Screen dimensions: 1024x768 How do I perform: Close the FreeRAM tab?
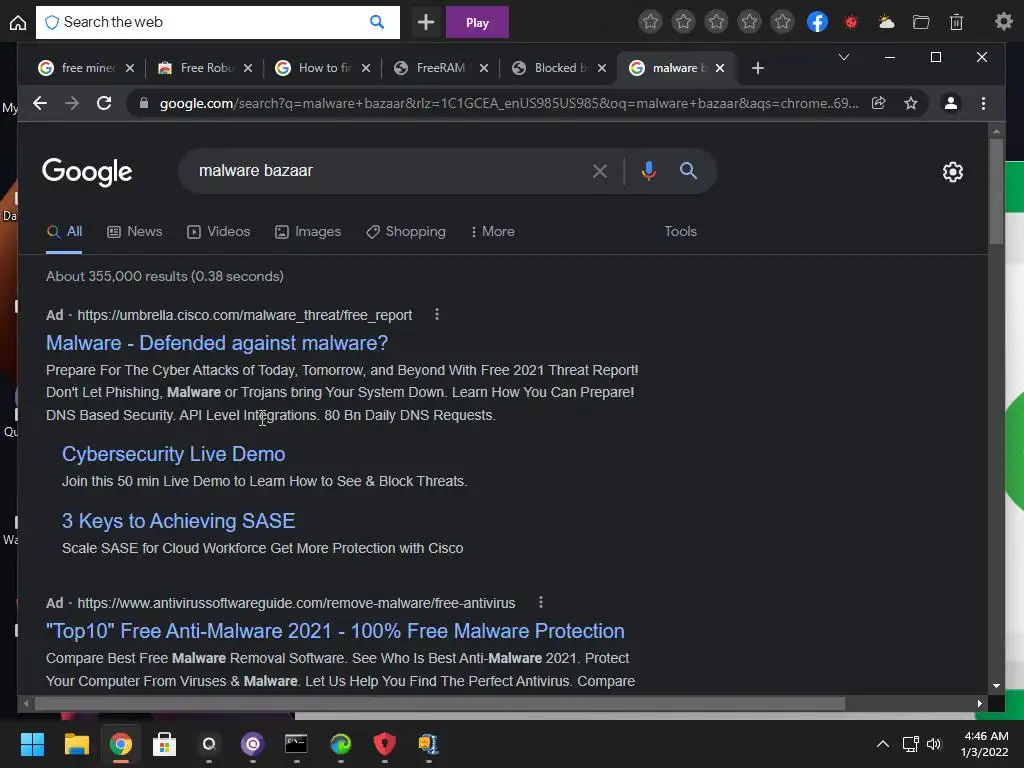click(x=484, y=68)
